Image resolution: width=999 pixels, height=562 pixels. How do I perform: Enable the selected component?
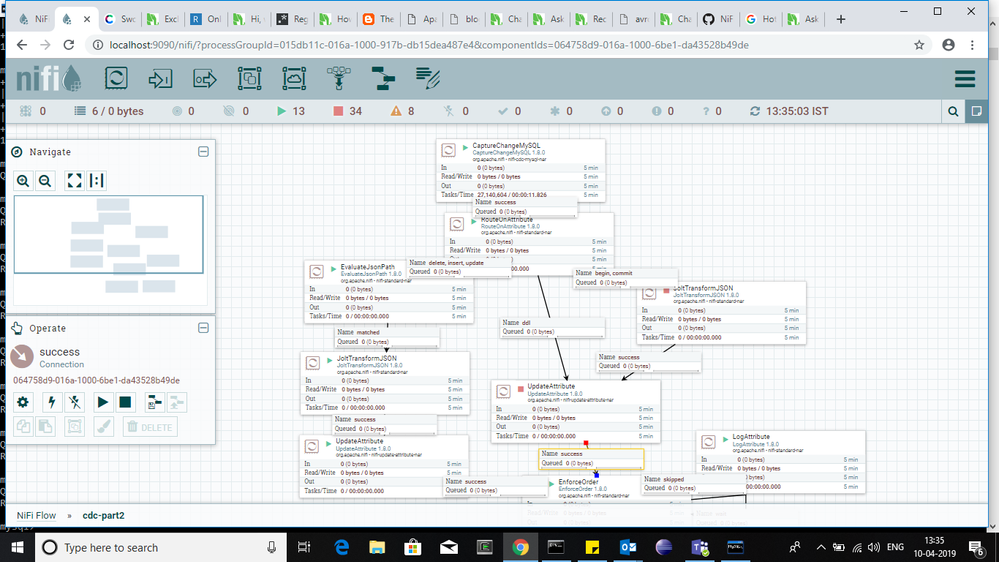[49, 402]
